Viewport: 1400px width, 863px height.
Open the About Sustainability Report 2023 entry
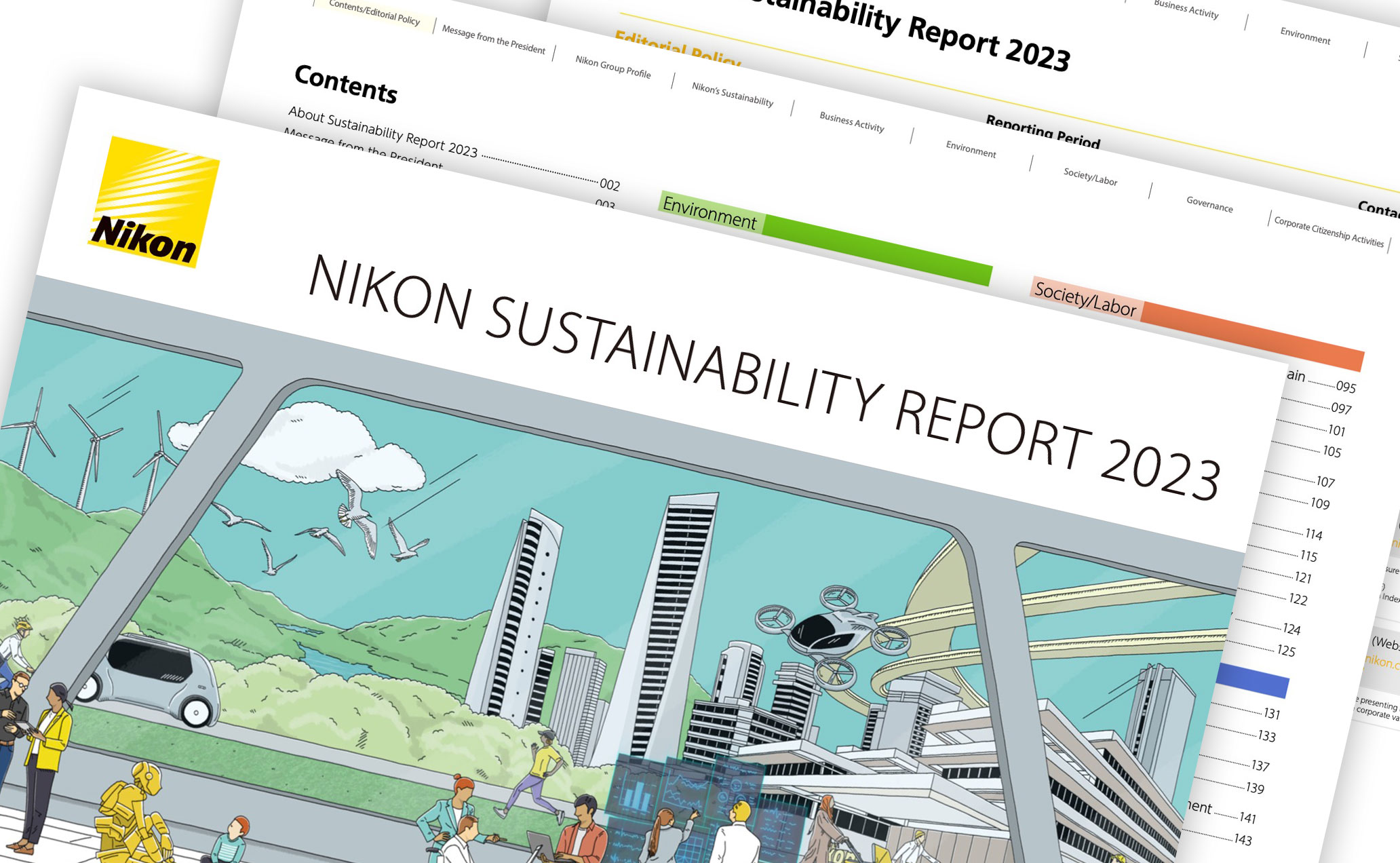click(x=383, y=132)
